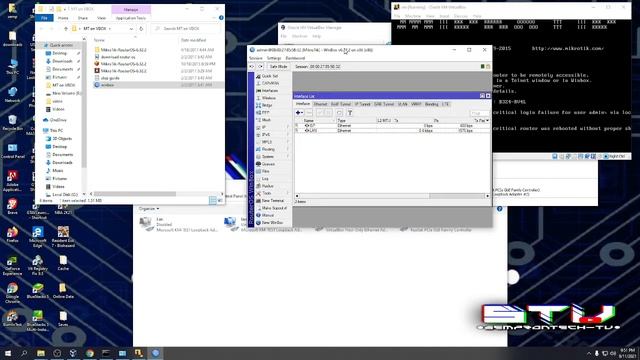
Task: Click the comment icon in Interface List toolbar
Action: coord(339,113)
